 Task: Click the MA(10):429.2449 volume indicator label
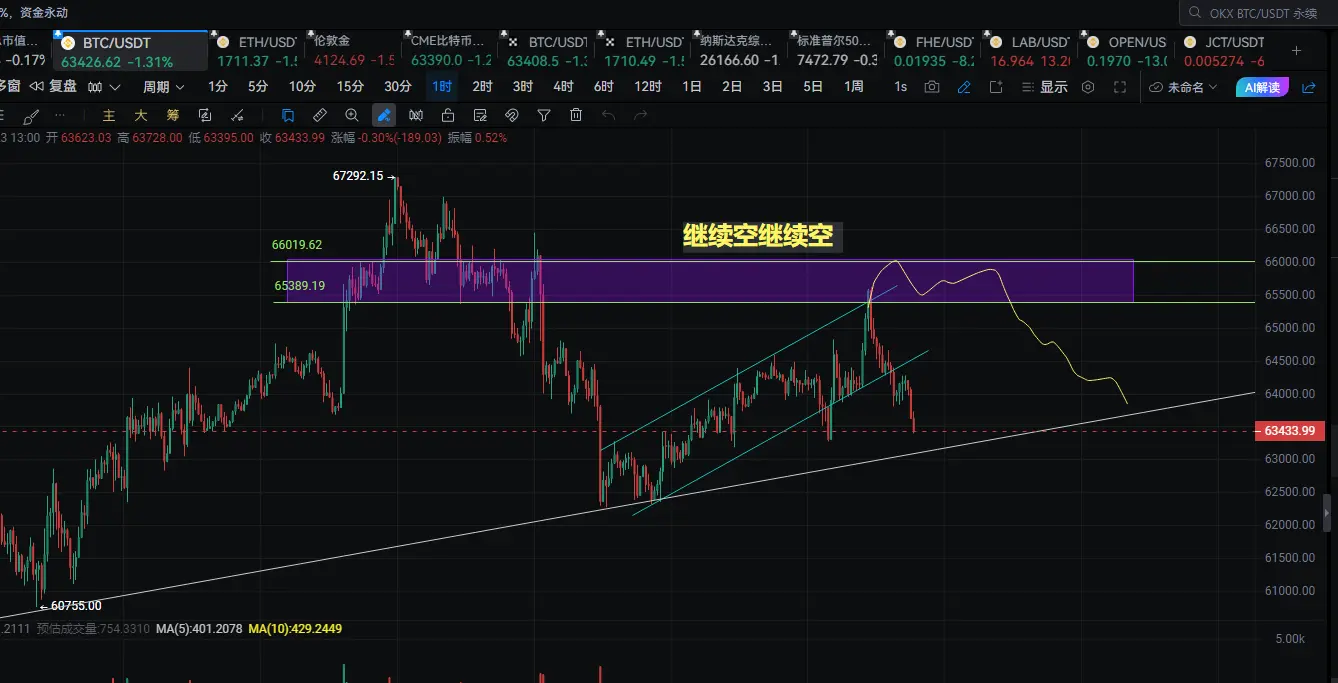(295, 629)
